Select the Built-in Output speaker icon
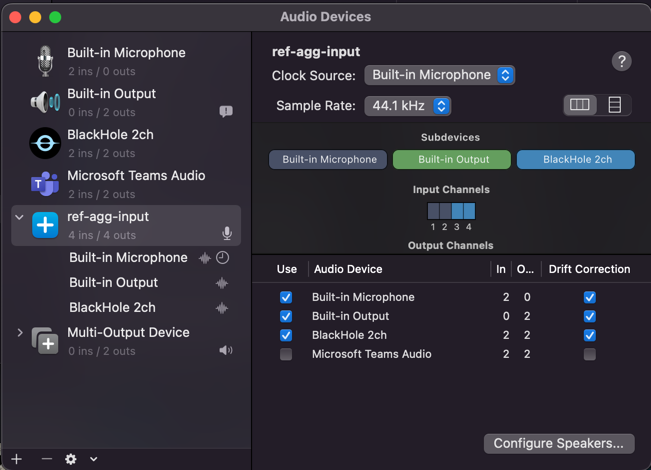The image size is (651, 470). click(x=45, y=102)
